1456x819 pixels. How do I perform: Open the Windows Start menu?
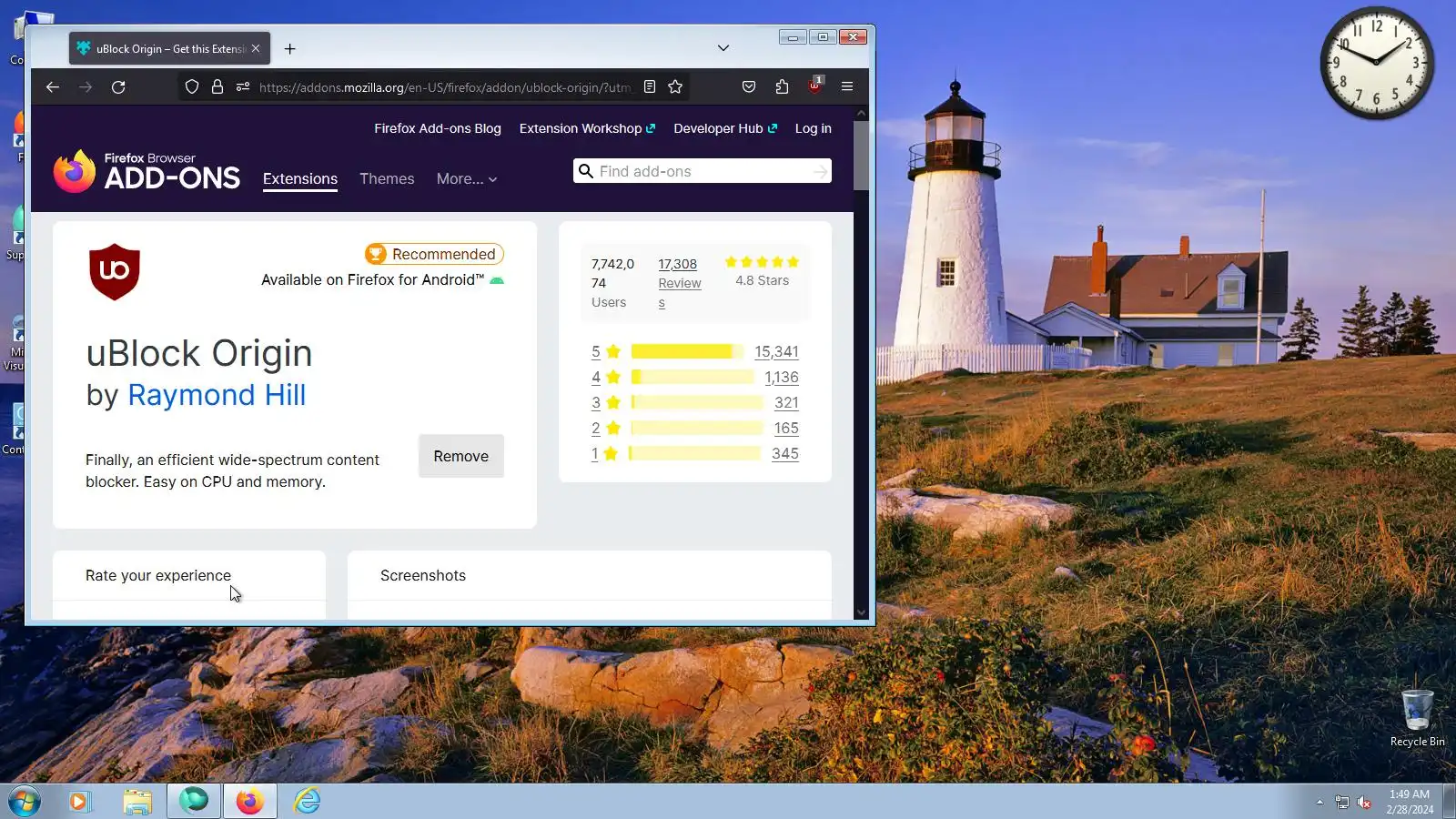click(25, 802)
